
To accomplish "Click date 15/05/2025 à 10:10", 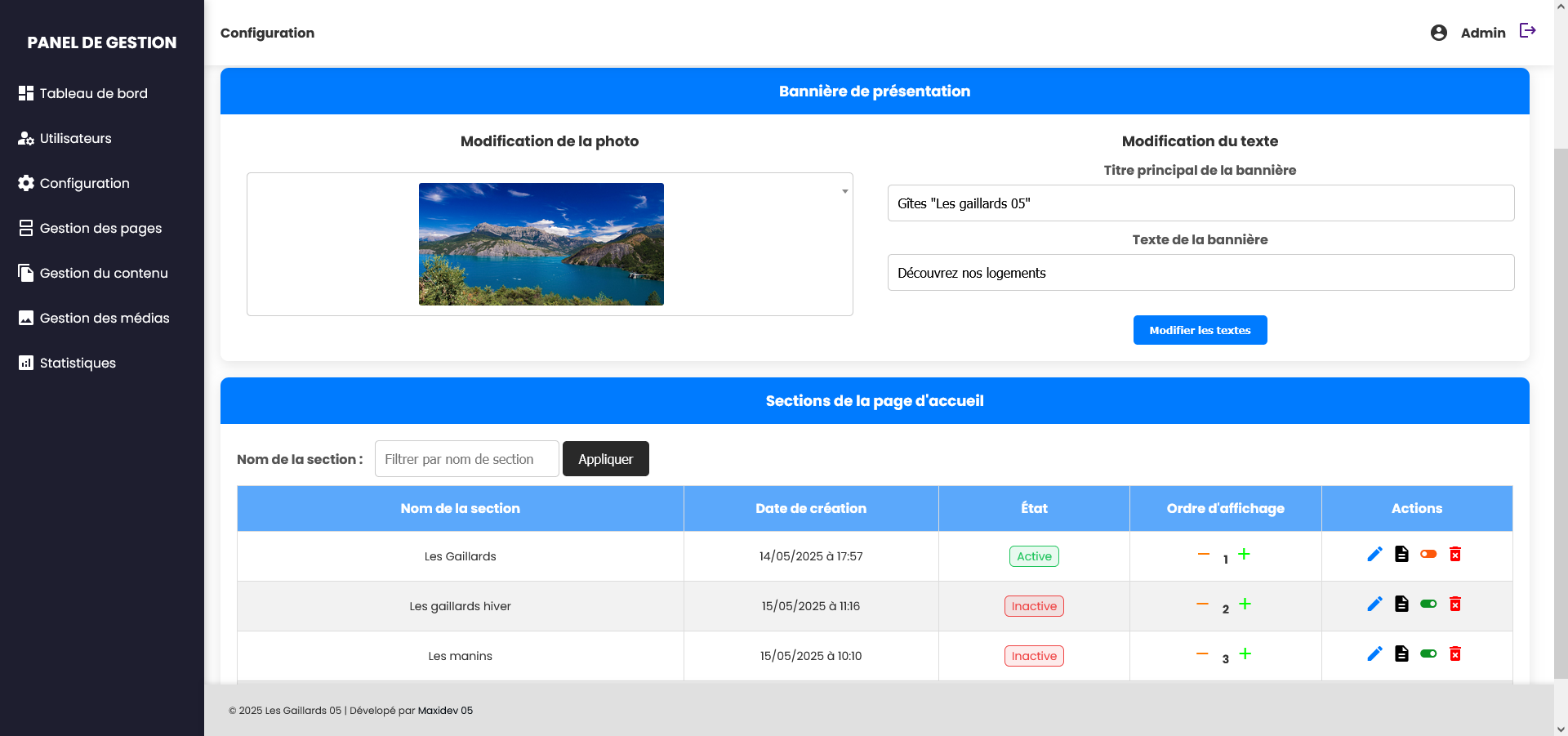I will click(811, 656).
